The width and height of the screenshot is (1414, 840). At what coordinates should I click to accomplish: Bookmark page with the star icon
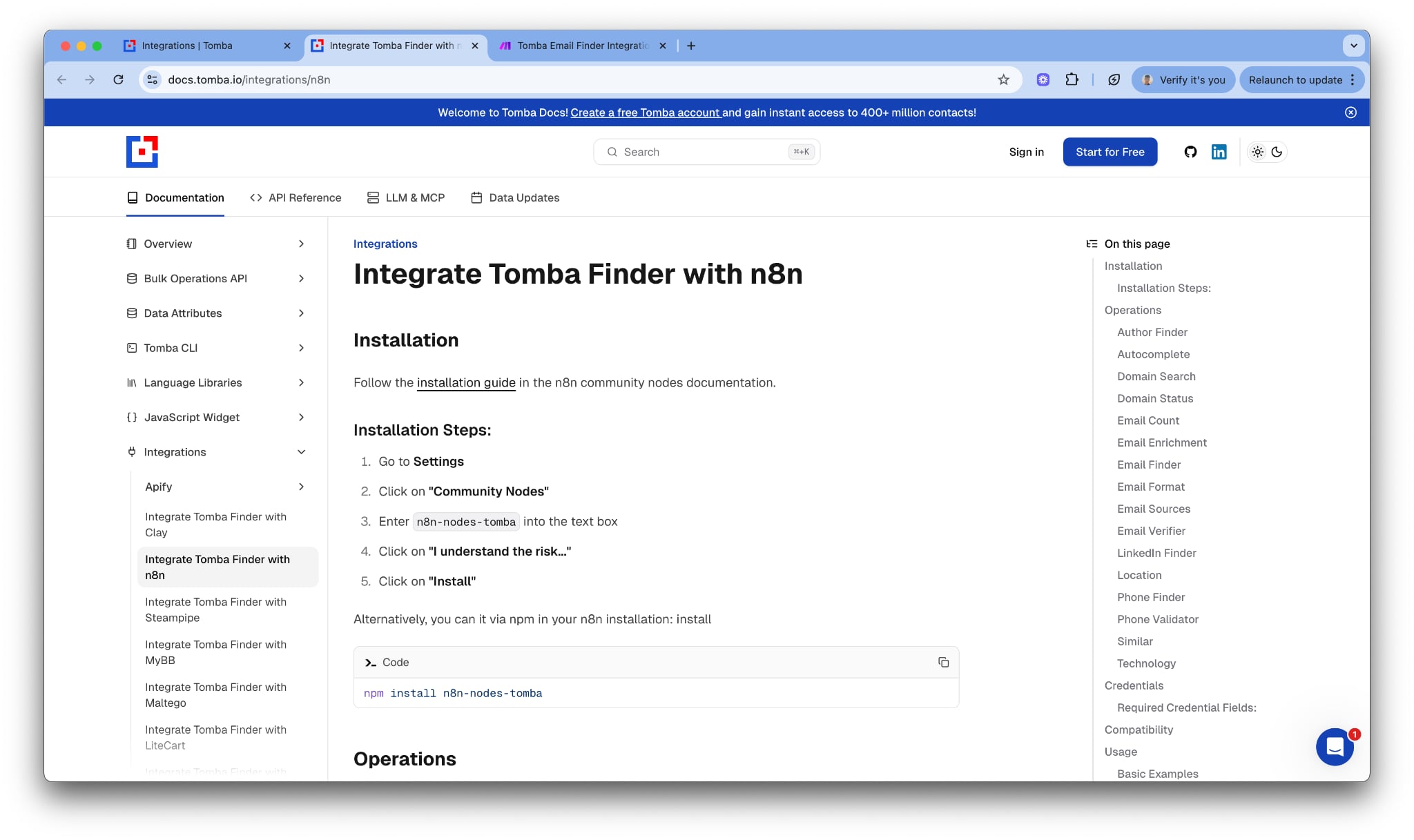click(x=1003, y=80)
